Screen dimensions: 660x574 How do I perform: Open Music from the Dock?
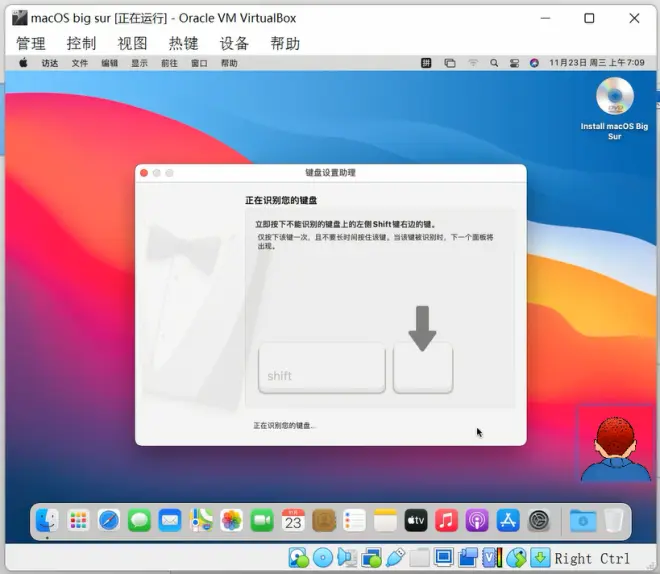446,521
